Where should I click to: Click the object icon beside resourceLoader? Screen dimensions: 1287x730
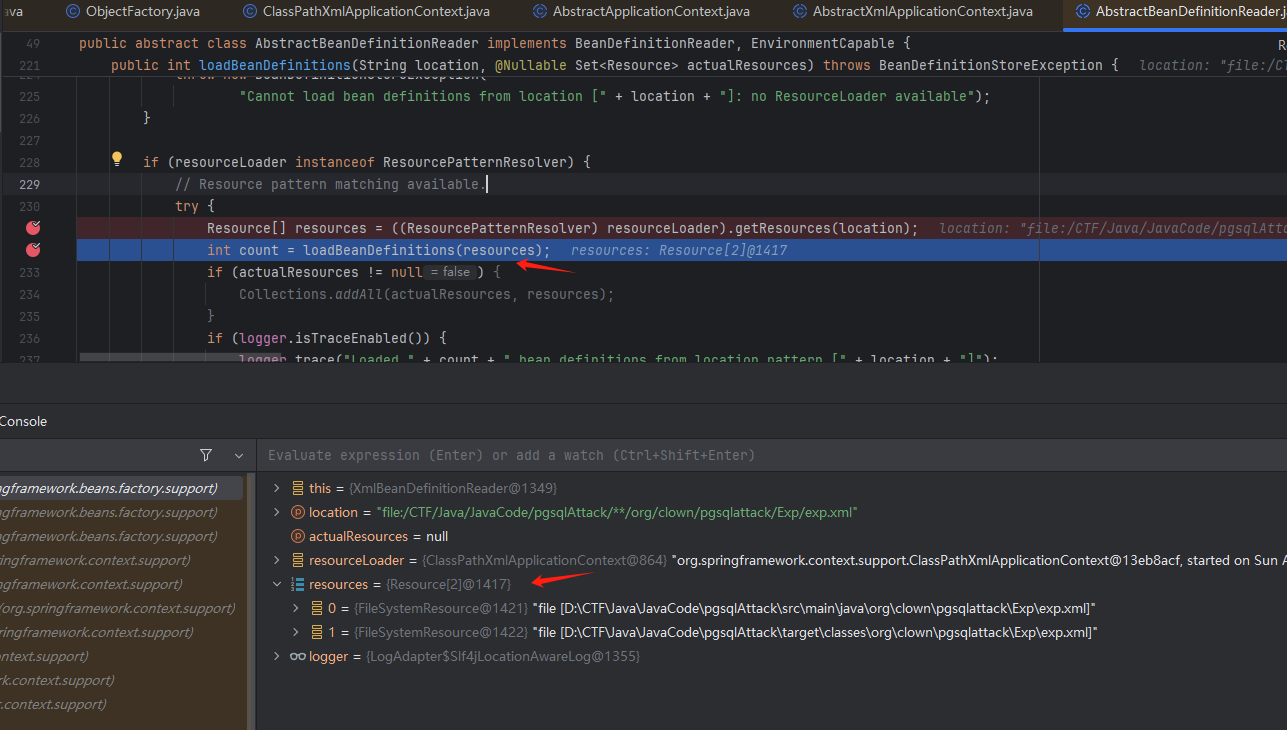click(297, 560)
